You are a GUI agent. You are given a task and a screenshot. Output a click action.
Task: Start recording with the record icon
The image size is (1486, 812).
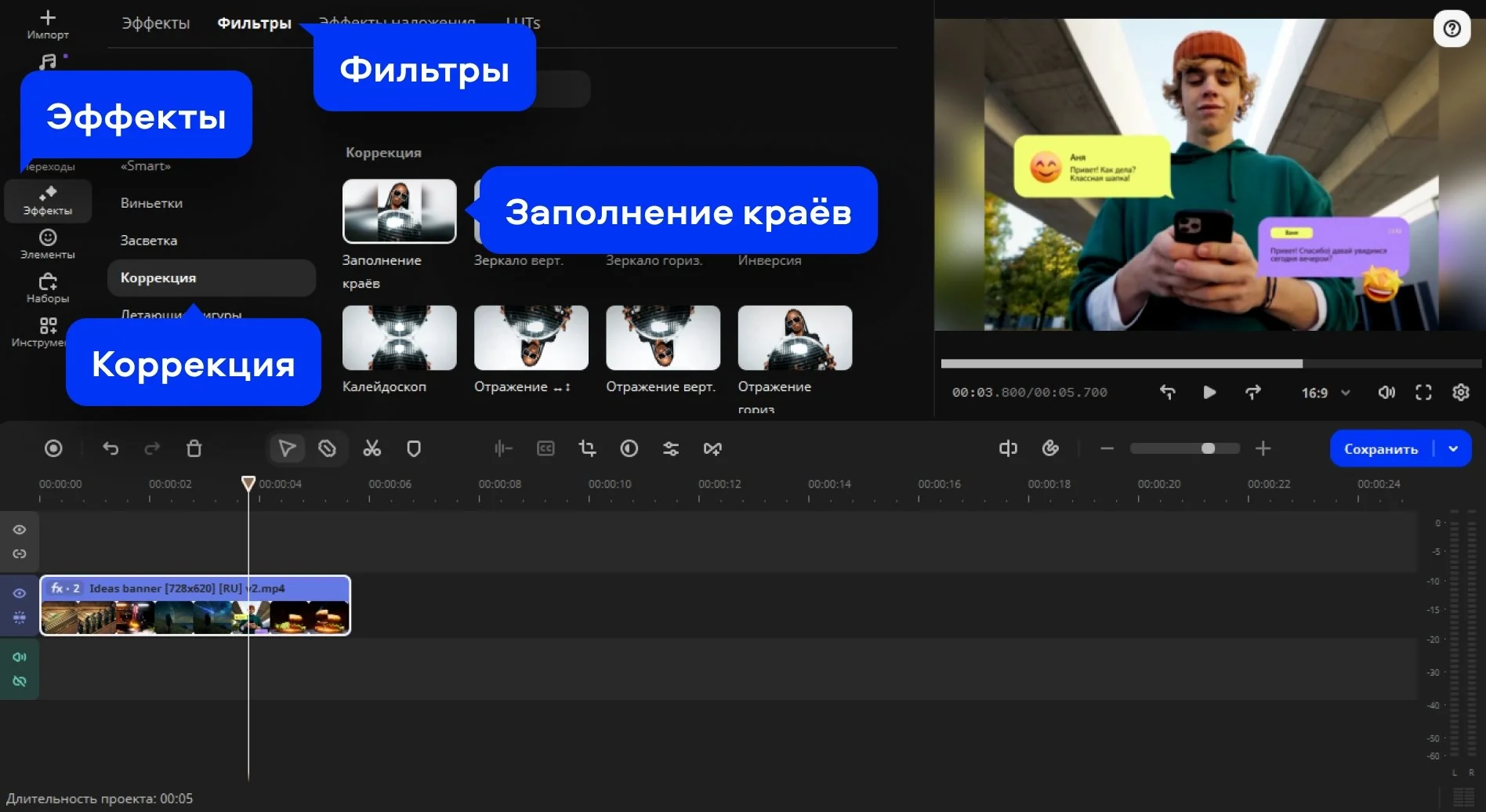[53, 448]
